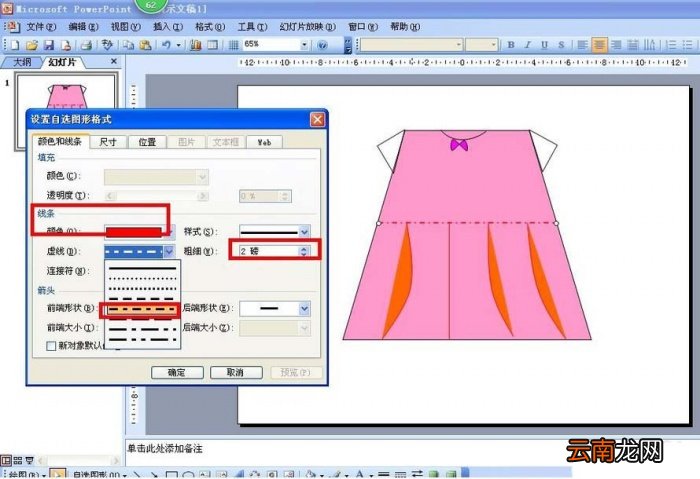This screenshot has width=700, height=479.
Task: Open the 后端形状 arrow dropdown
Action: click(304, 308)
